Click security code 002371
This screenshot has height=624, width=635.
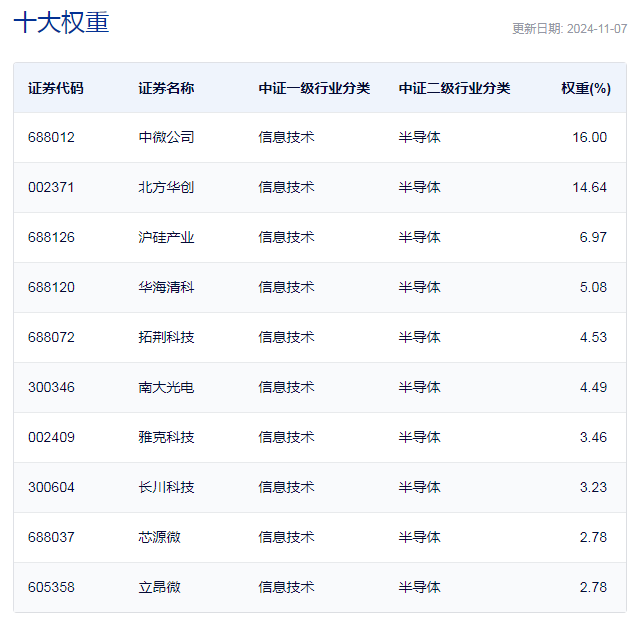[51, 187]
